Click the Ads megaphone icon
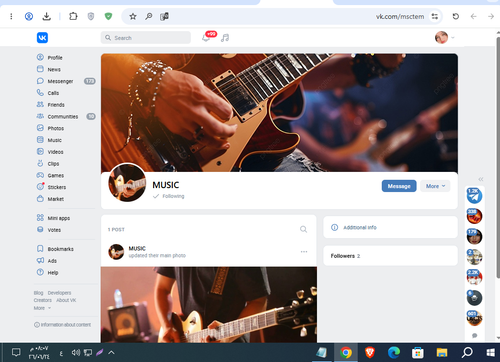500x362 pixels. [40, 260]
